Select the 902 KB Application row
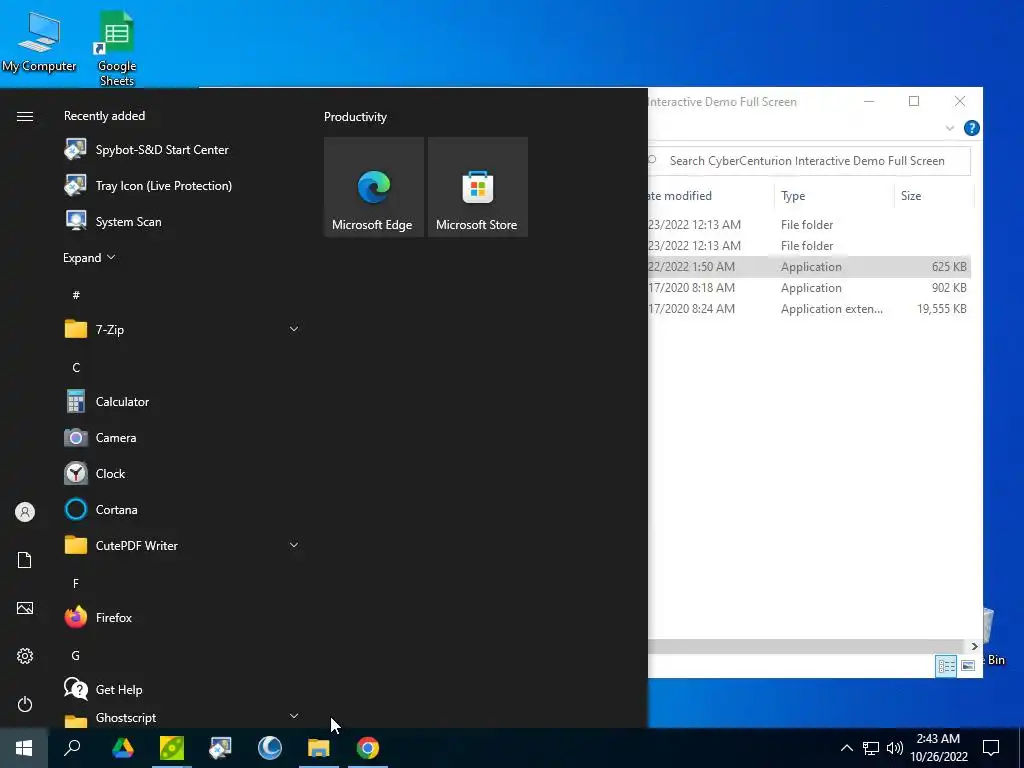1024x768 pixels. (808, 287)
